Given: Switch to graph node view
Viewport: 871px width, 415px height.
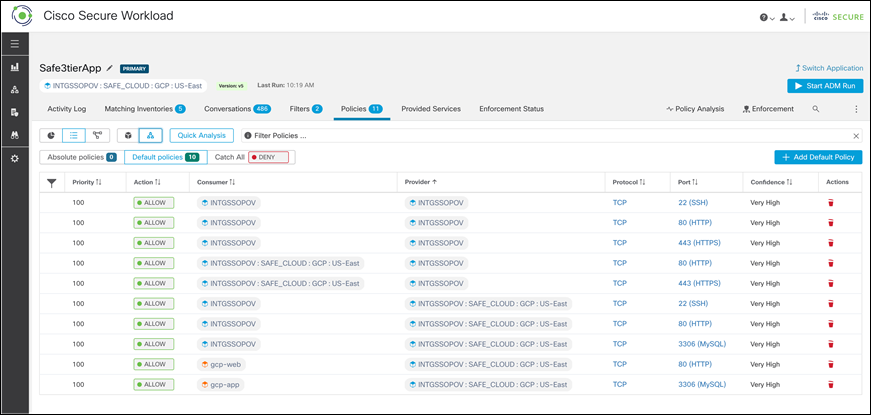Looking at the screenshot, I should (98, 136).
